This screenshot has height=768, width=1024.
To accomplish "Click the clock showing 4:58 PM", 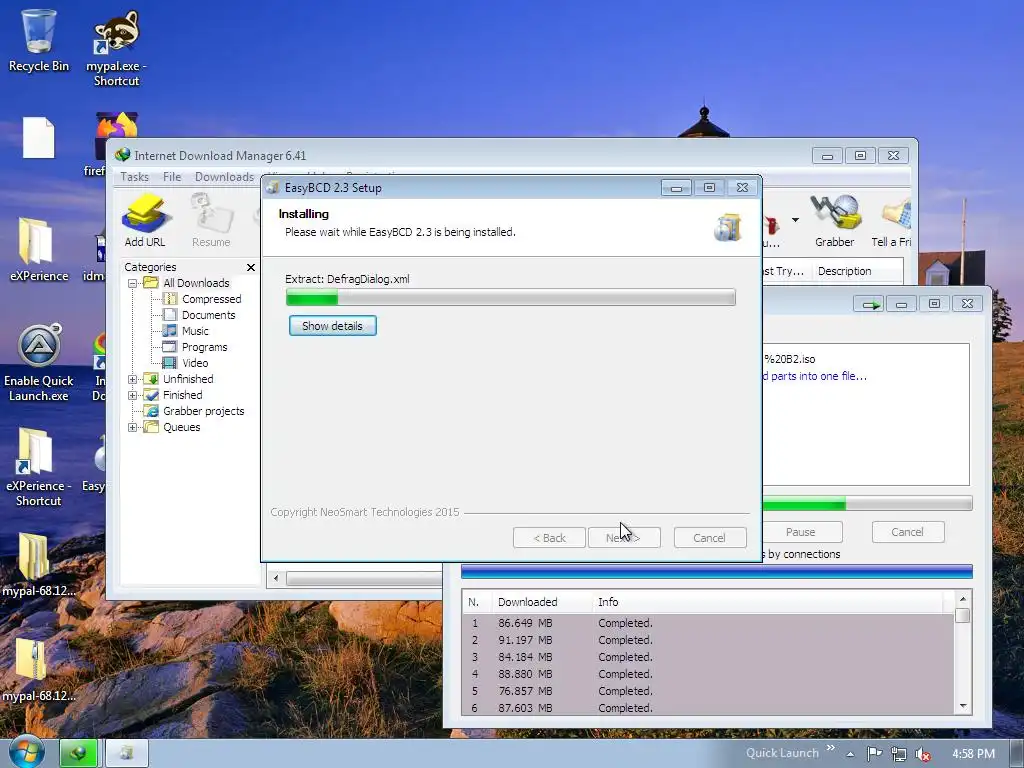I will pos(973,754).
